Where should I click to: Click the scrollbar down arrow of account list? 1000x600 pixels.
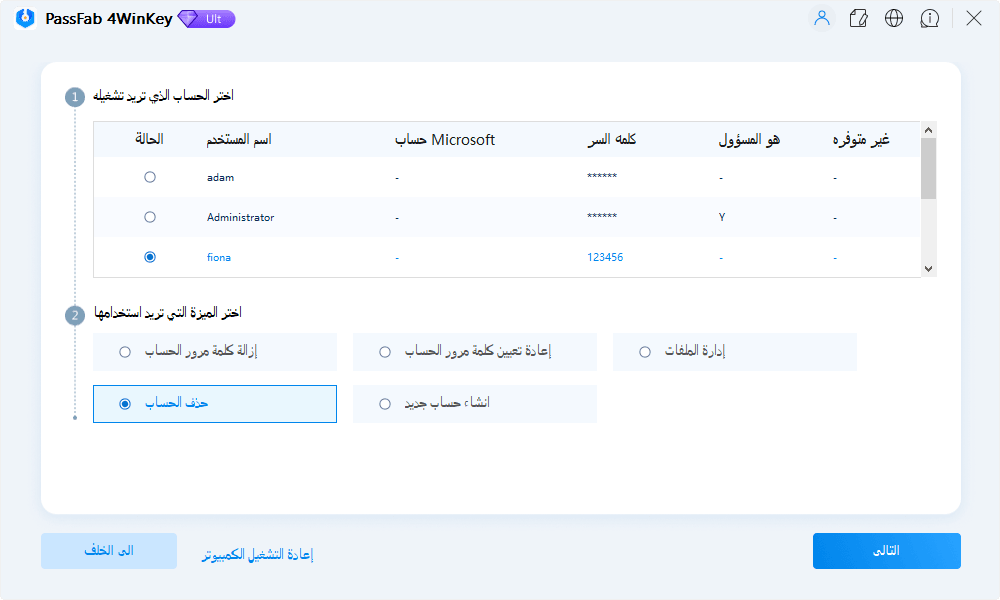tap(930, 267)
